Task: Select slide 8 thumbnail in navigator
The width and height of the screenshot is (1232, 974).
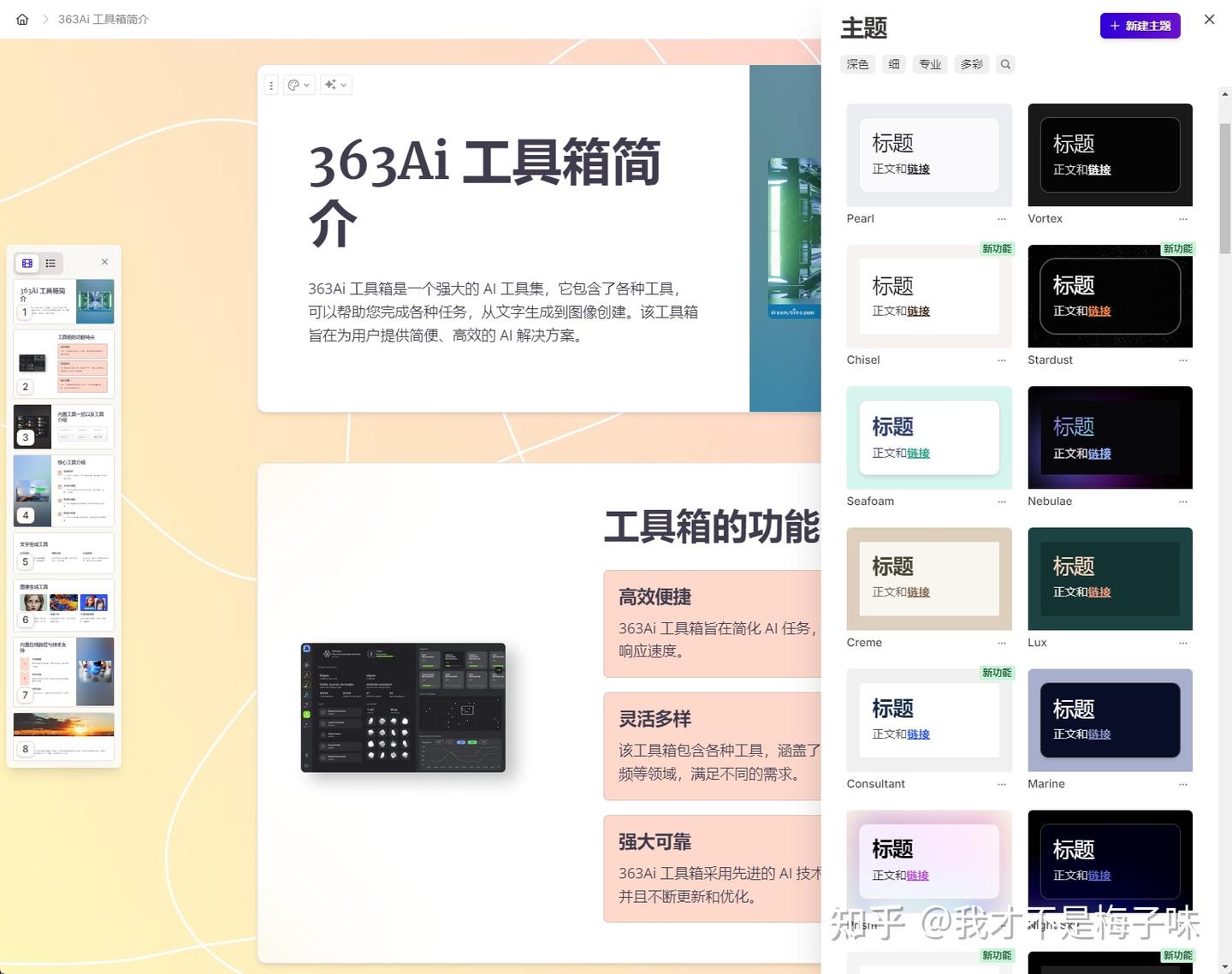Action: point(63,736)
